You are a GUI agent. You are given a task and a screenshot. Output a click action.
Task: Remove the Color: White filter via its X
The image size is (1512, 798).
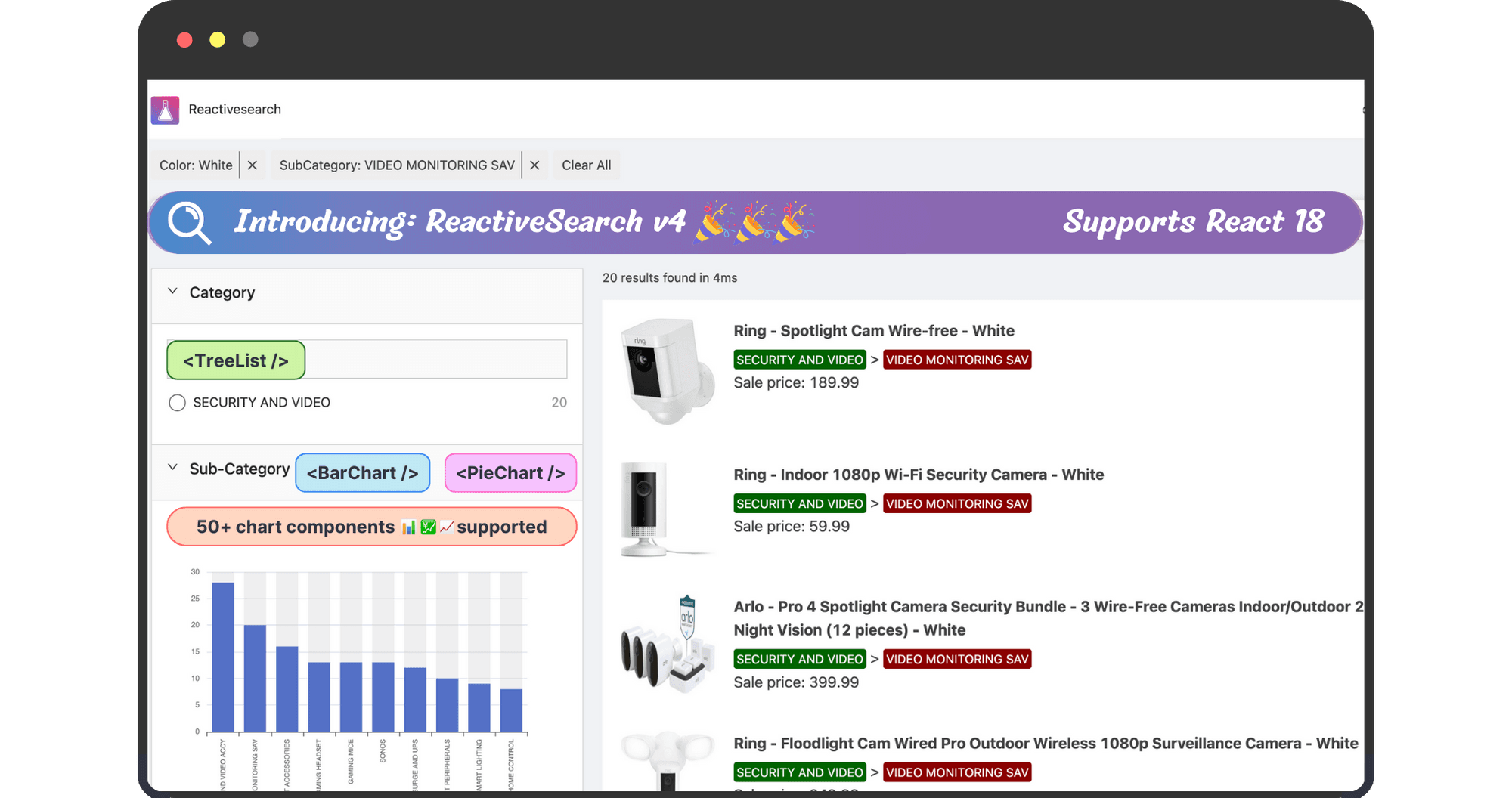point(252,165)
